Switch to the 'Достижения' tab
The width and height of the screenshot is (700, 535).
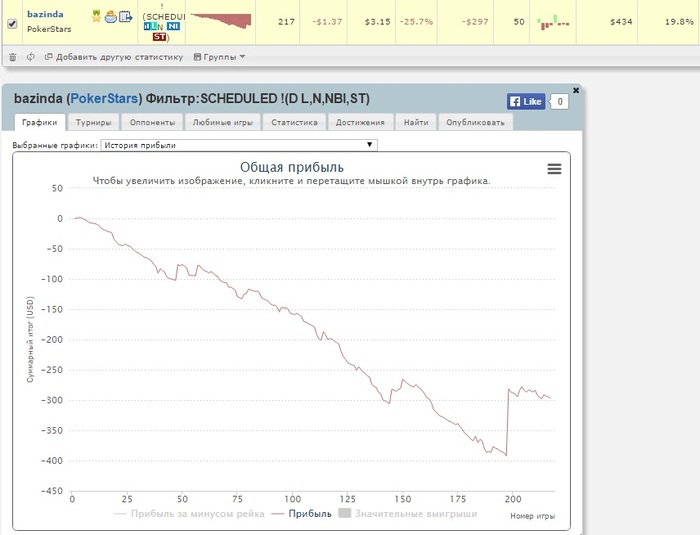[360, 122]
